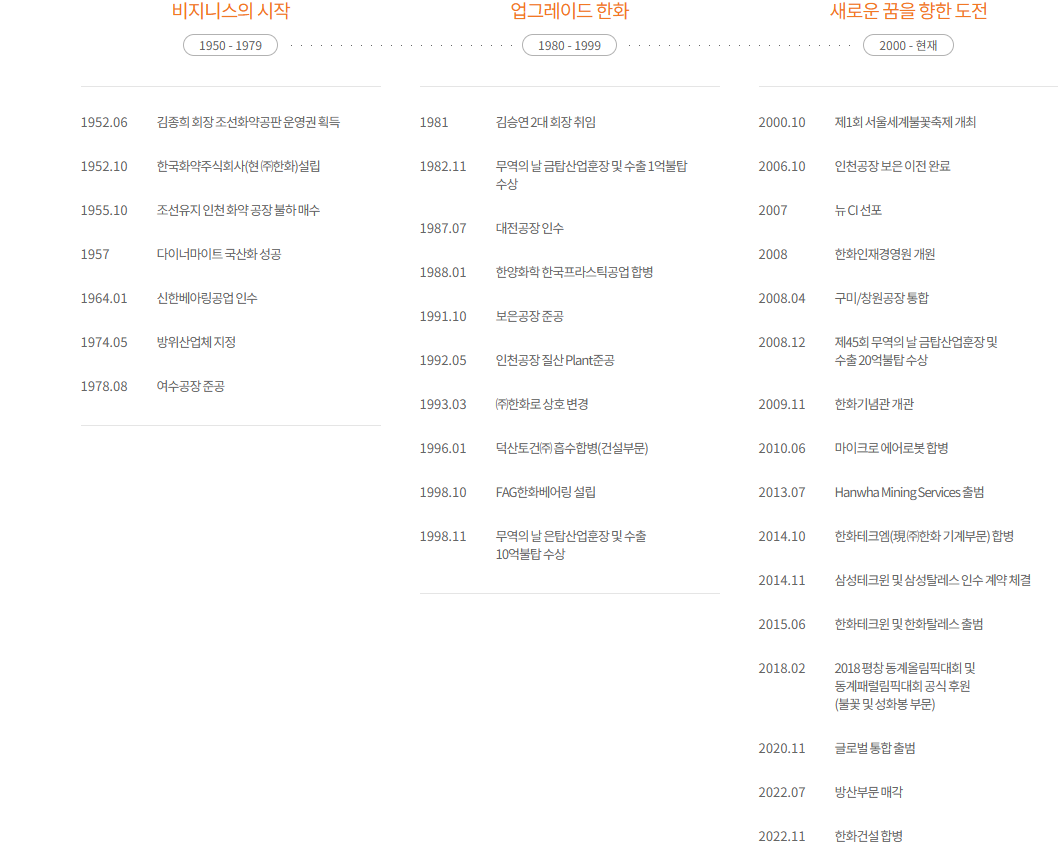Image resolution: width=1058 pixels, height=857 pixels.
Task: Click the 1957 year label
Action: coord(94,254)
